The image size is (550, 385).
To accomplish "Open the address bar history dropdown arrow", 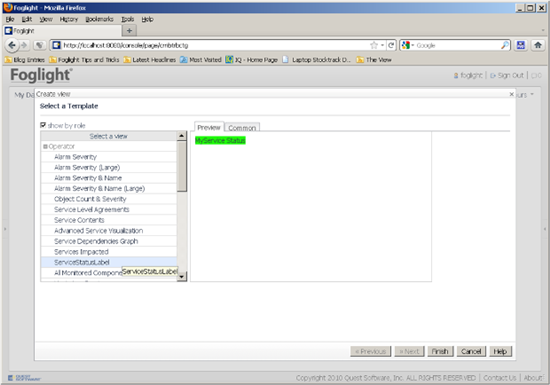I will pos(382,45).
